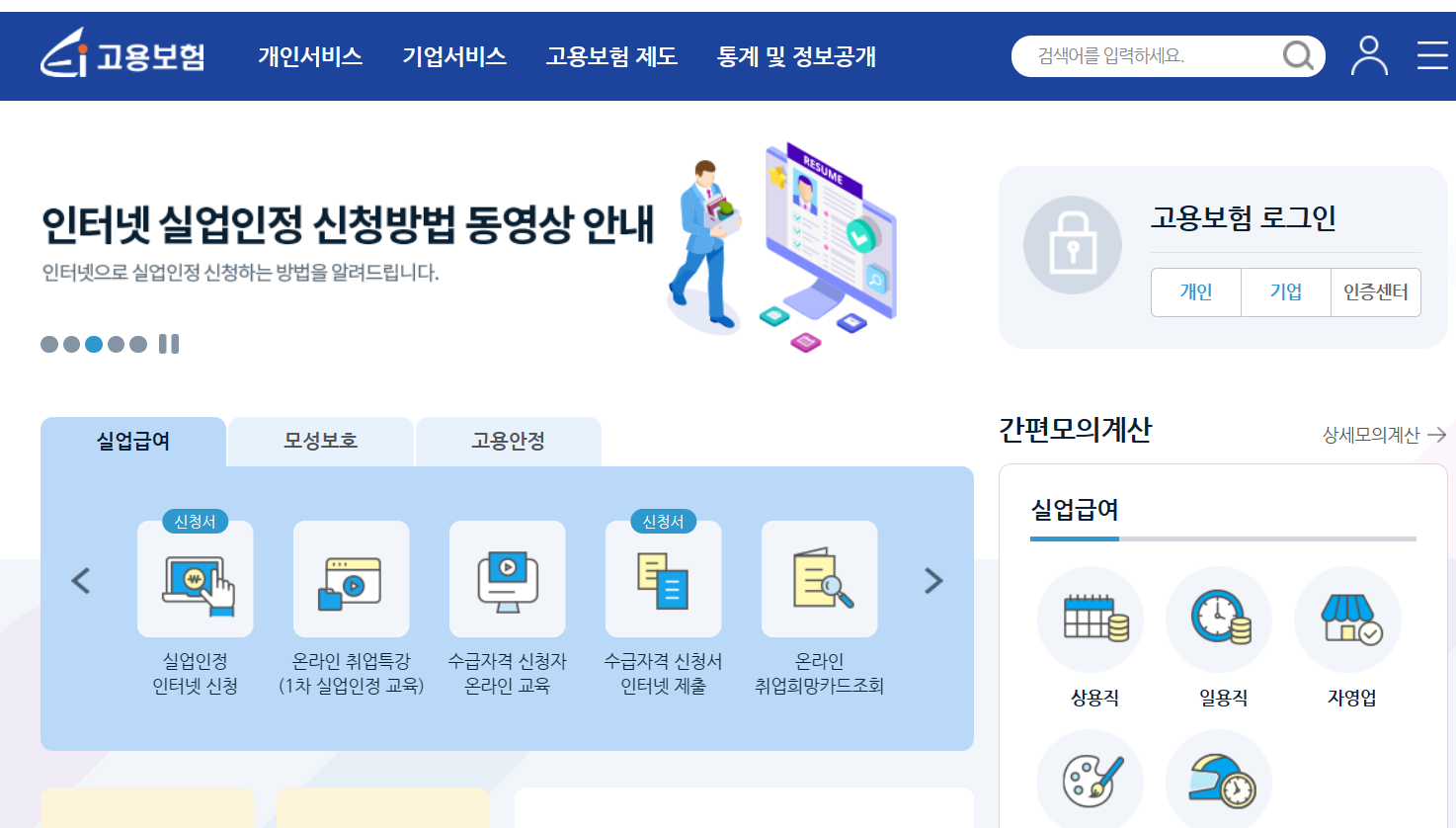Click the 수급자격 신청서 인터넷 제출 icon
Image resolution: width=1456 pixels, height=828 pixels.
663,580
